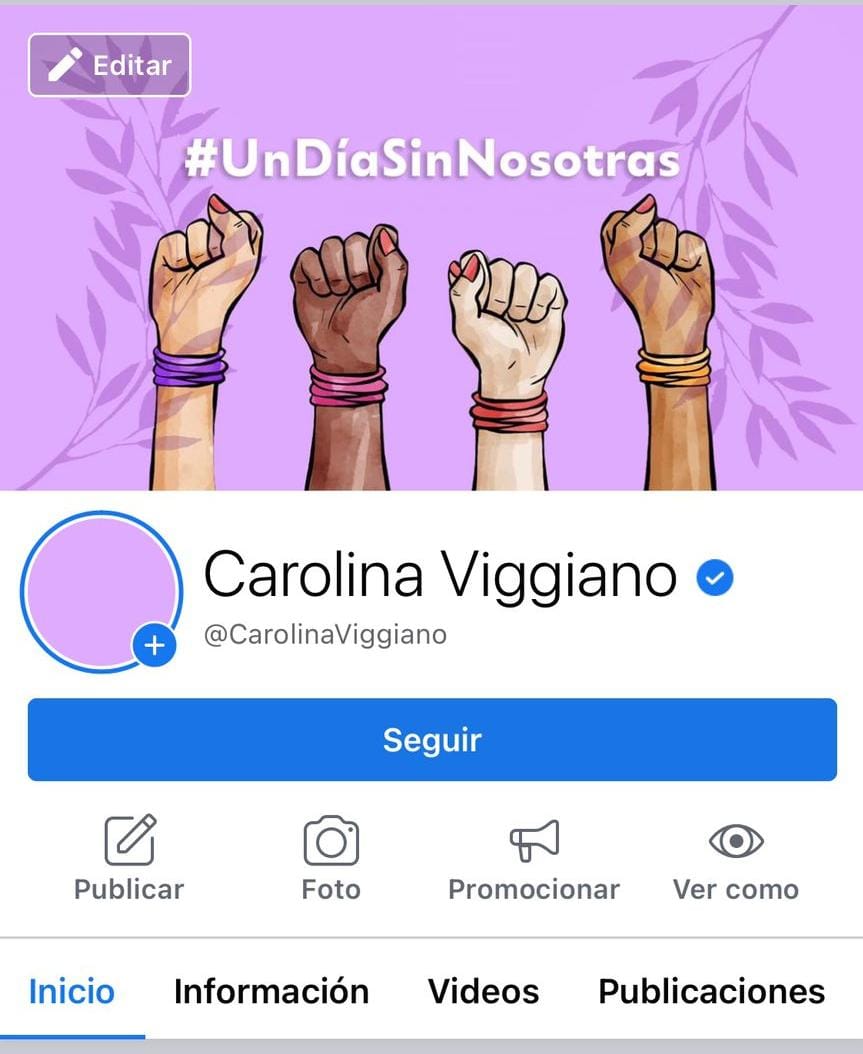Open the Foto camera icon
Viewport: 863px width, 1054px height.
[x=331, y=840]
